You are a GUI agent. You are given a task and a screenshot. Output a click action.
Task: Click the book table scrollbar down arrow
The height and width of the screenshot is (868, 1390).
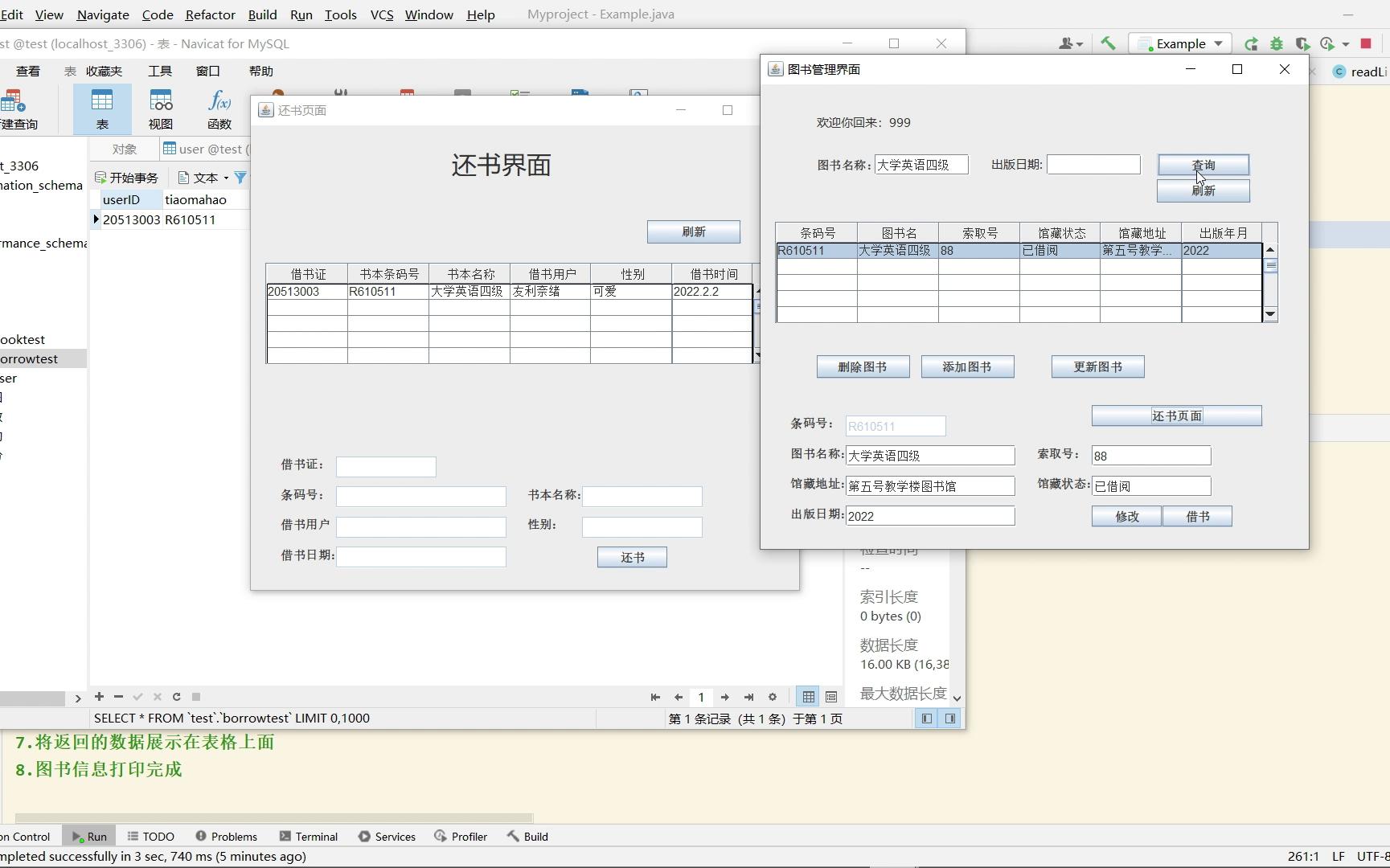pos(1270,314)
